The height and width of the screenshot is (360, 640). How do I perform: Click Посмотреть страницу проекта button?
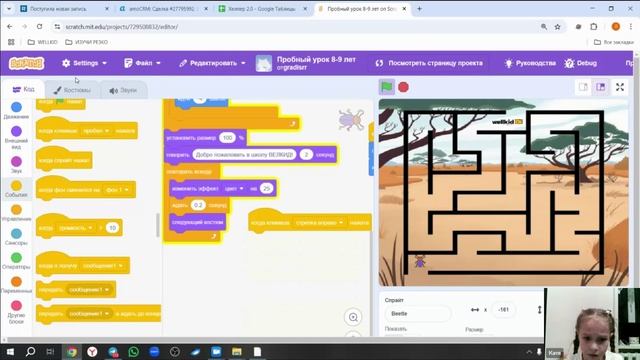tap(429, 63)
